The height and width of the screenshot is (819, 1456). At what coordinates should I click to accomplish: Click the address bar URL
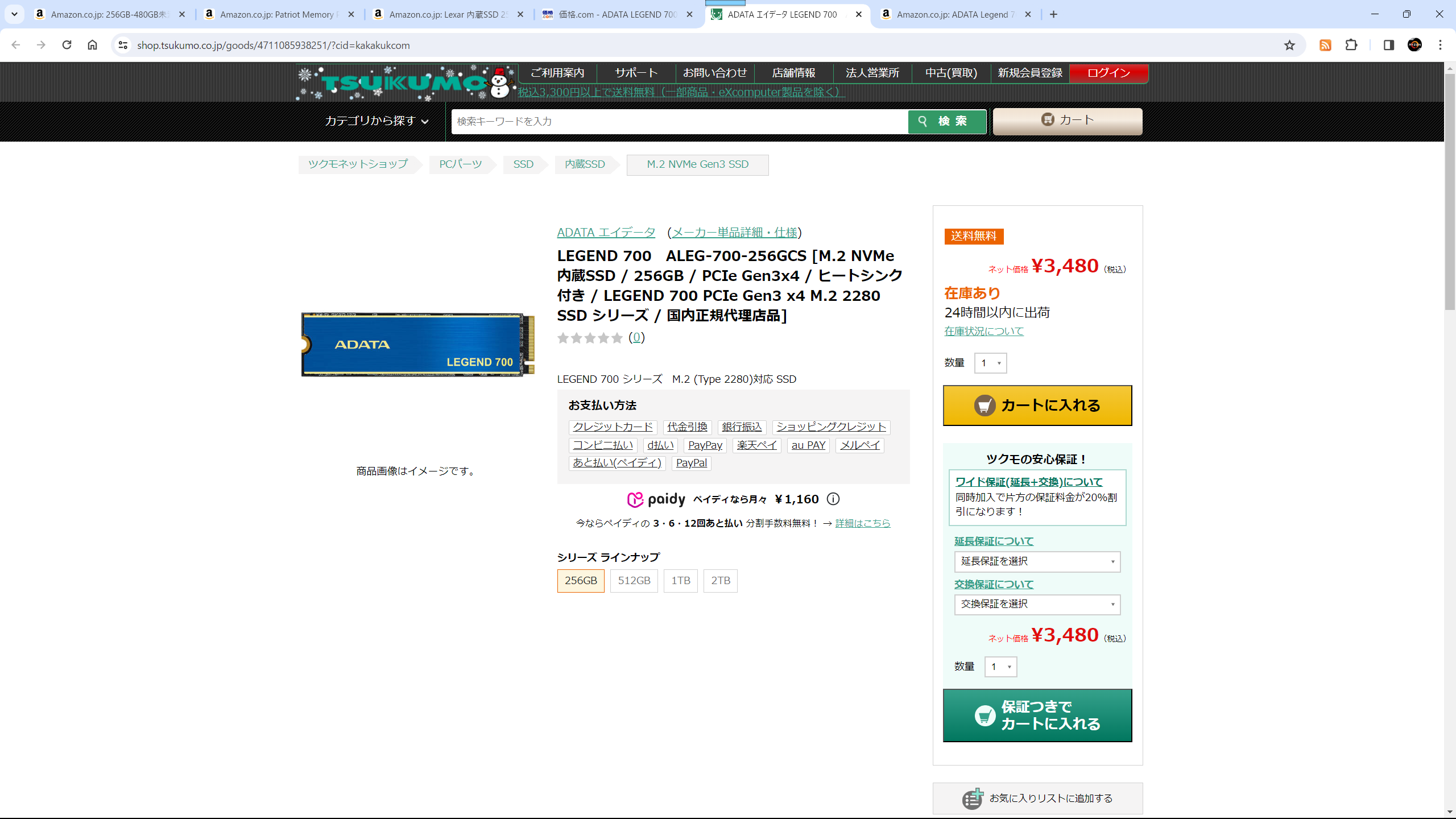click(x=273, y=45)
